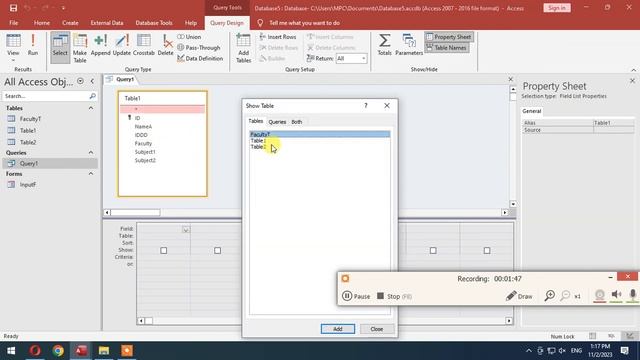Toggle the Property Sheet pane
Screen dimensions: 640x360
click(449, 37)
